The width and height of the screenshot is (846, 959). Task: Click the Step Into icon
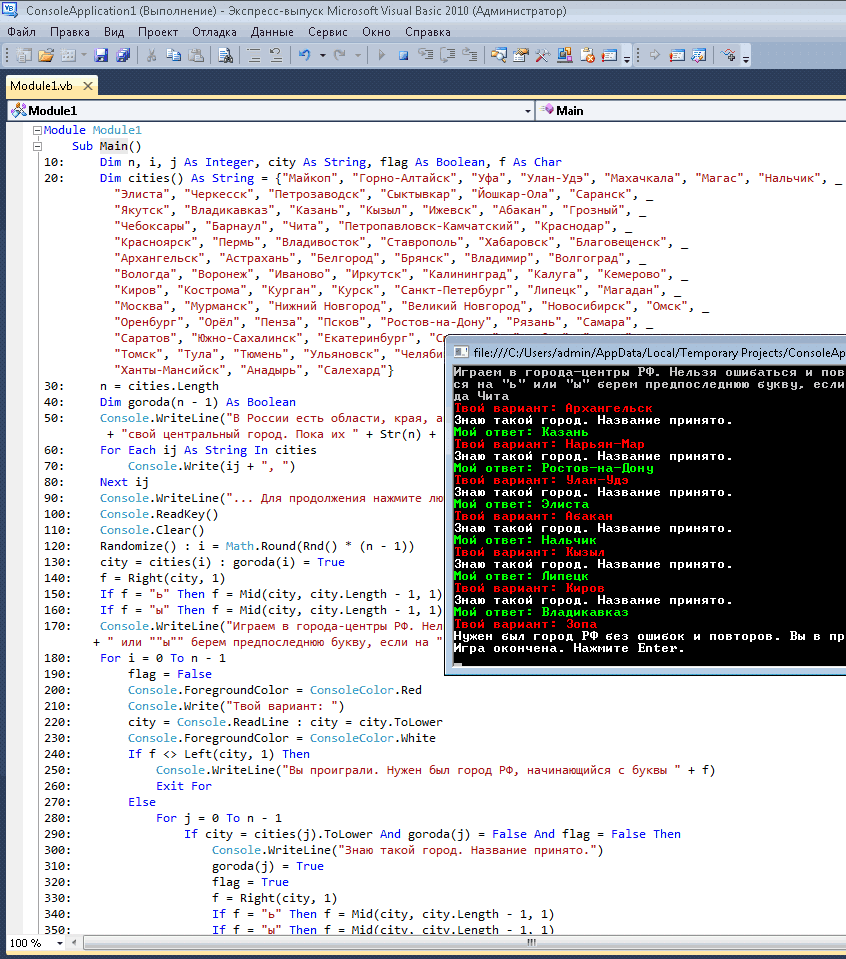tap(426, 56)
